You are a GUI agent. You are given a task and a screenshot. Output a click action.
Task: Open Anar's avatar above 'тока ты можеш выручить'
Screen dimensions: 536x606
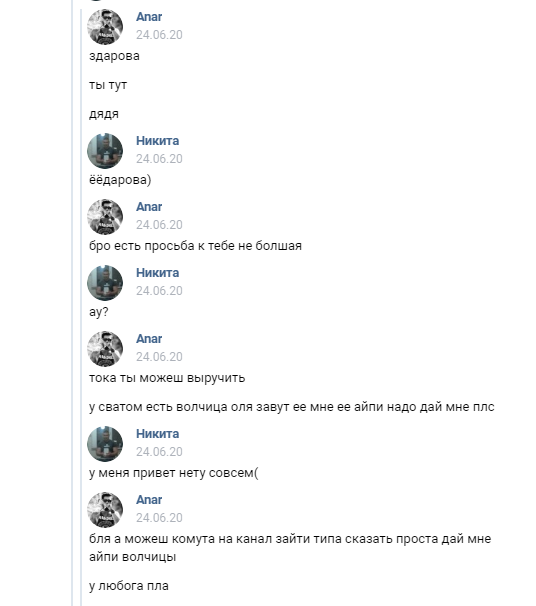pos(105,349)
